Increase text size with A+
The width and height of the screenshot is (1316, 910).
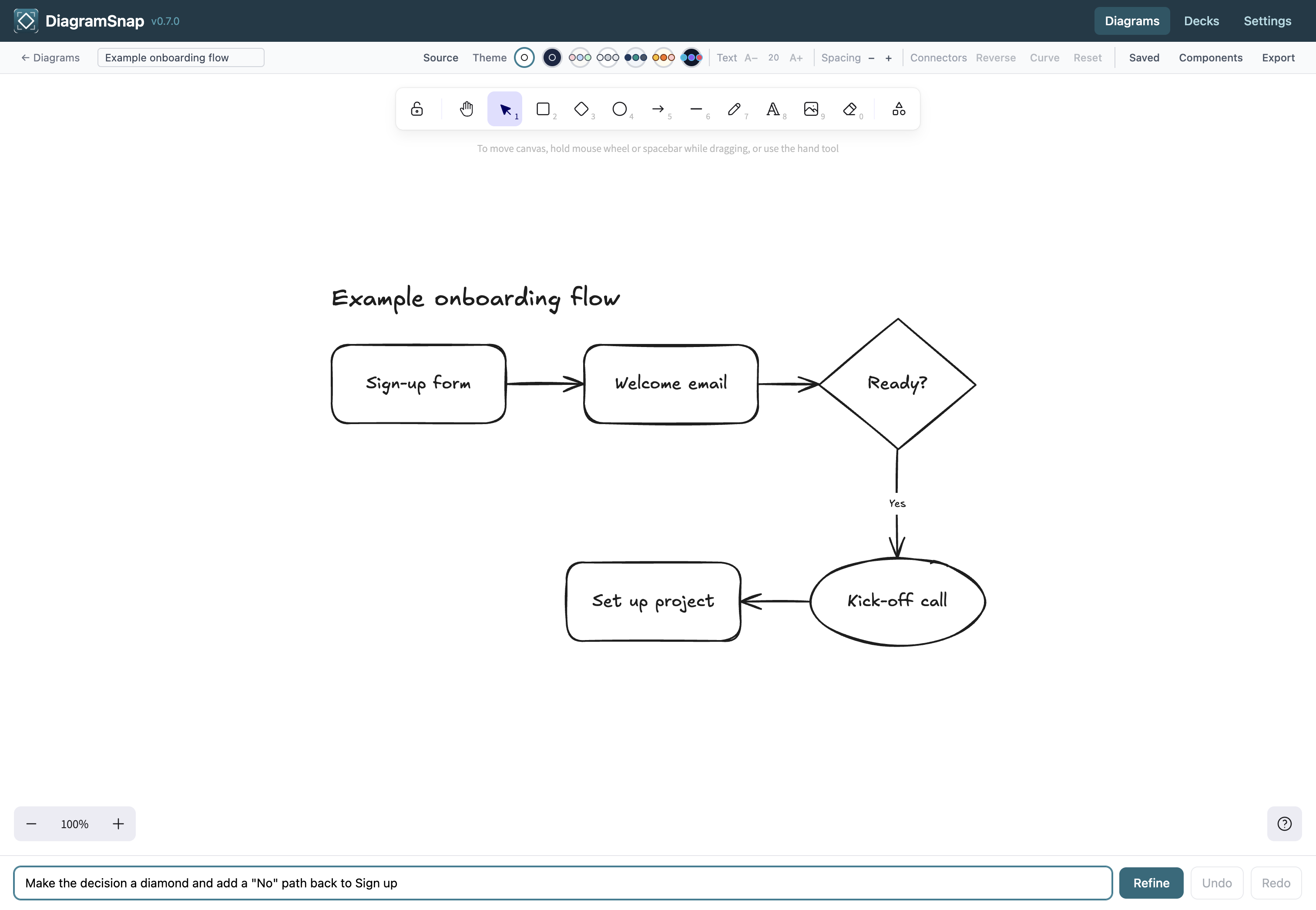(796, 57)
